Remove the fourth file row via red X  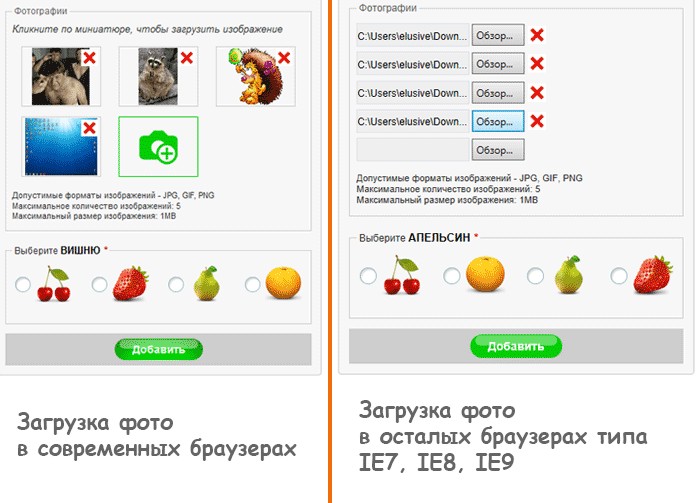point(537,121)
